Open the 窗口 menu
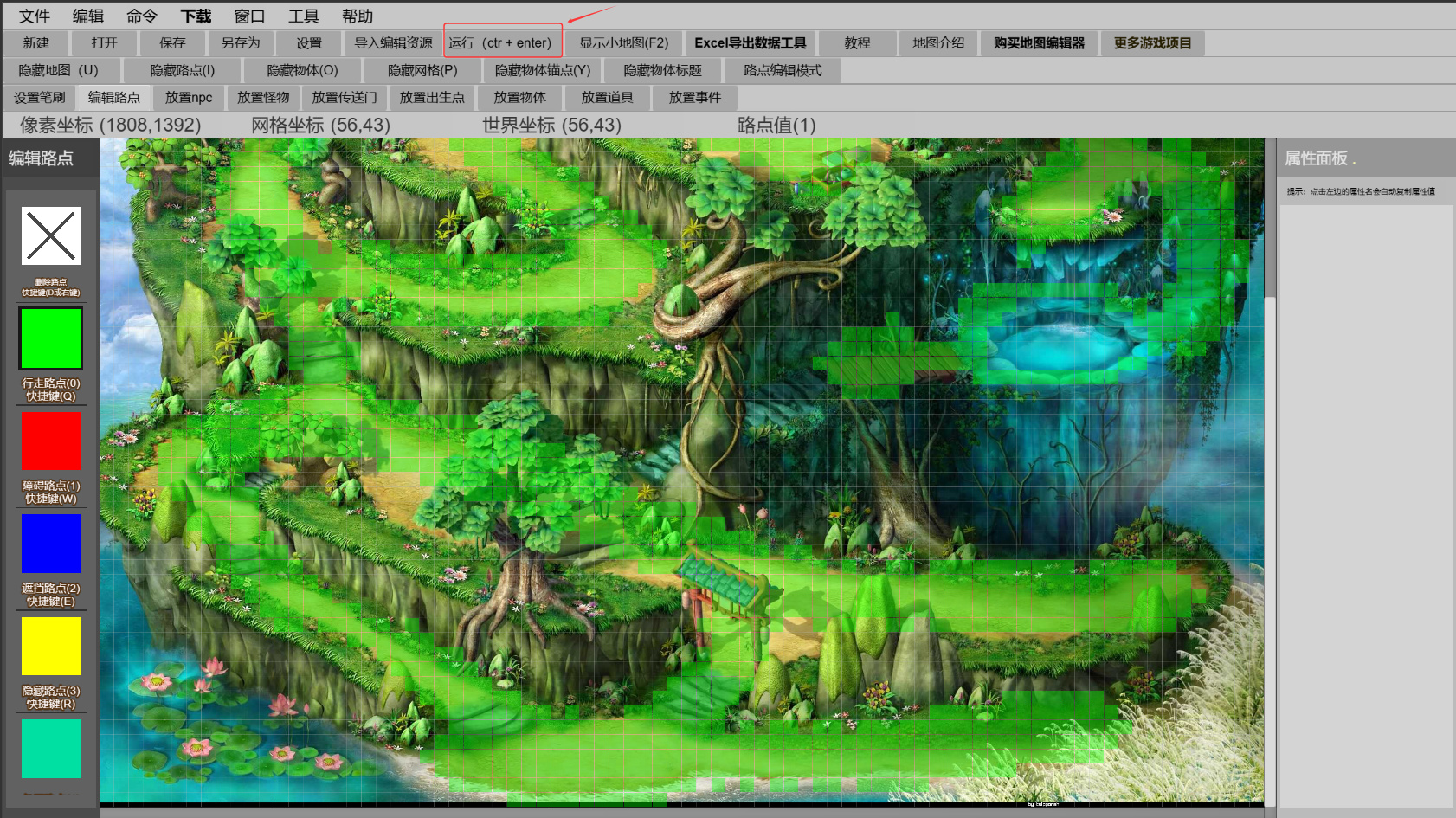Image resolution: width=1456 pixels, height=818 pixels. [249, 16]
